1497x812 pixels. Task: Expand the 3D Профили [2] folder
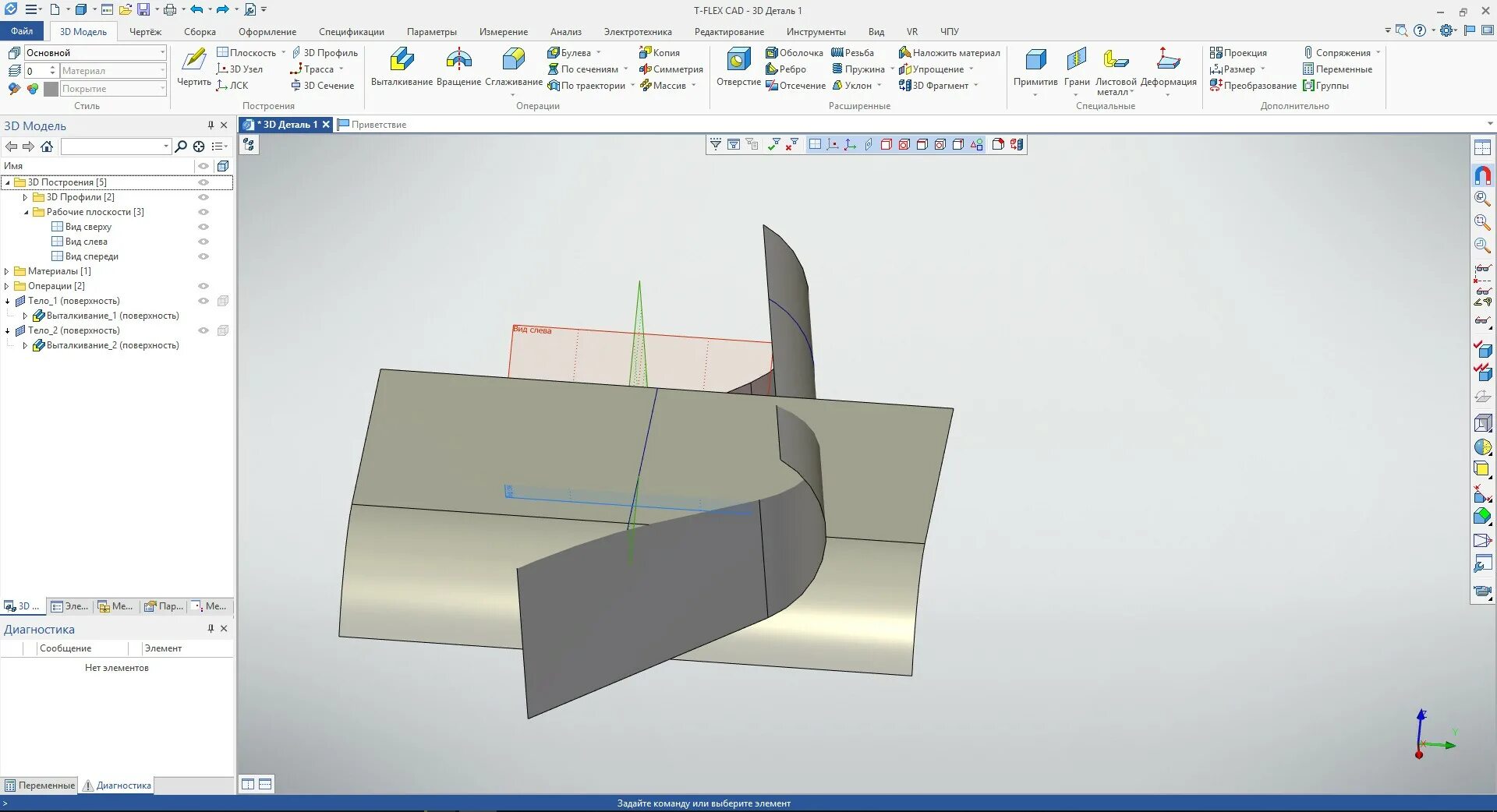point(26,197)
